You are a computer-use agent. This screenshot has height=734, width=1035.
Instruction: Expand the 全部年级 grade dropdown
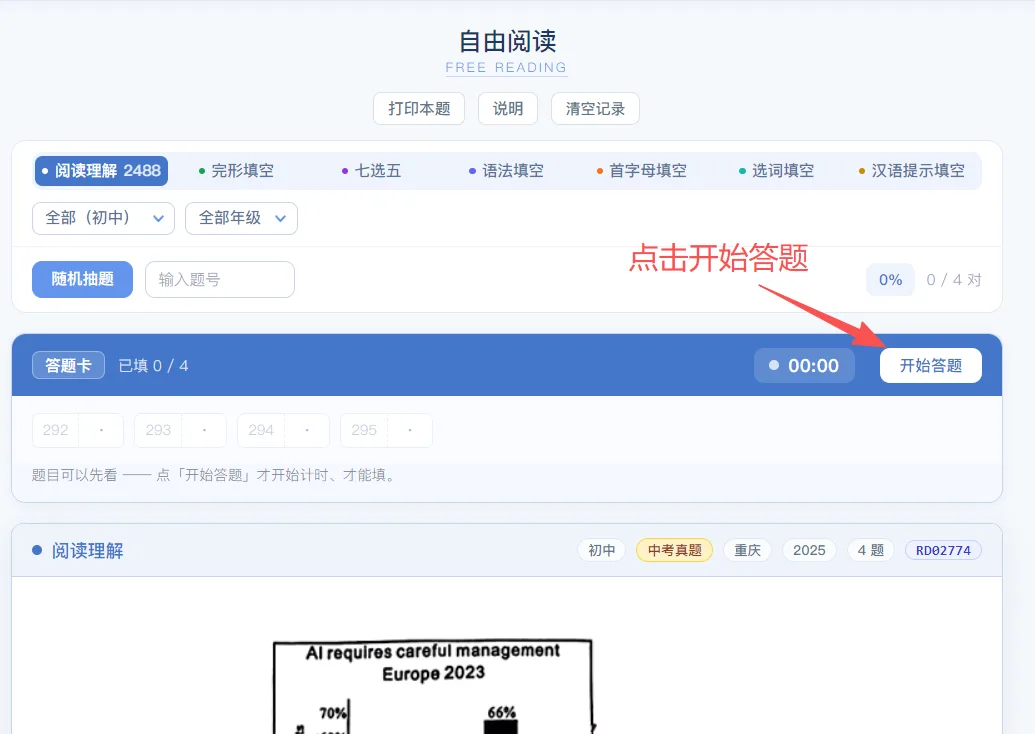(242, 218)
